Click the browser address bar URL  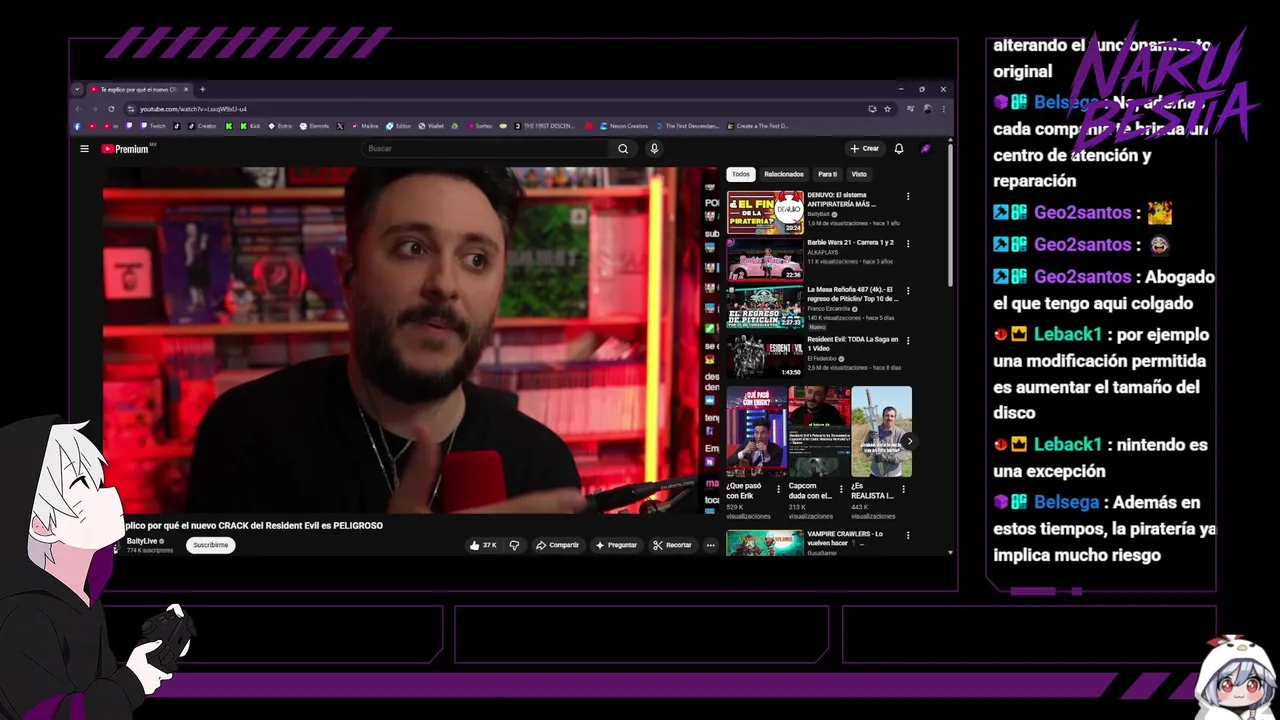click(193, 109)
